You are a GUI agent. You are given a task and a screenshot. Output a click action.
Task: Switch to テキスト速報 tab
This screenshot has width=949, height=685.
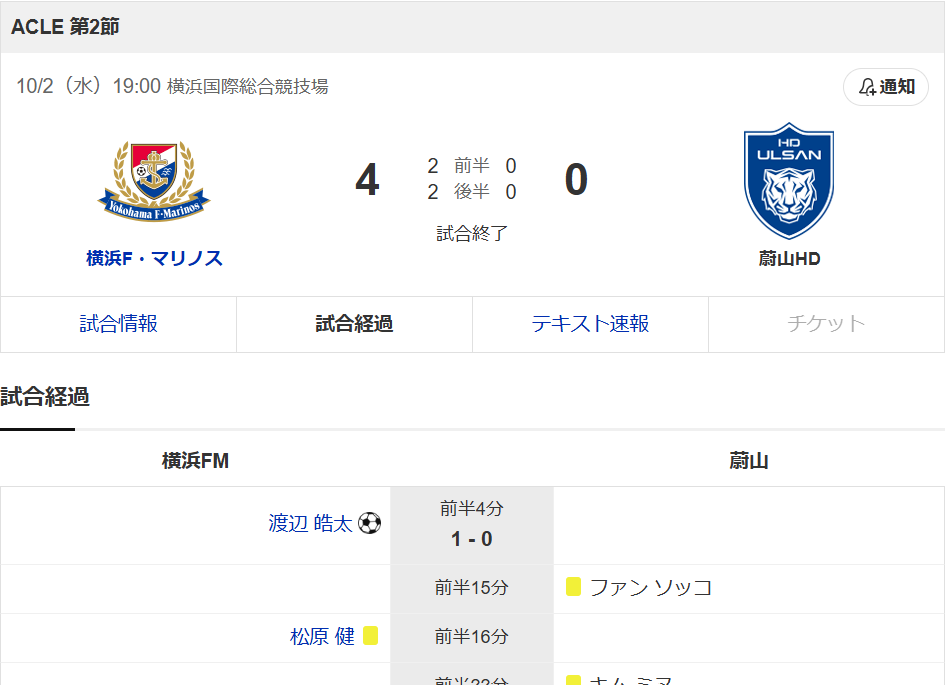tap(590, 324)
